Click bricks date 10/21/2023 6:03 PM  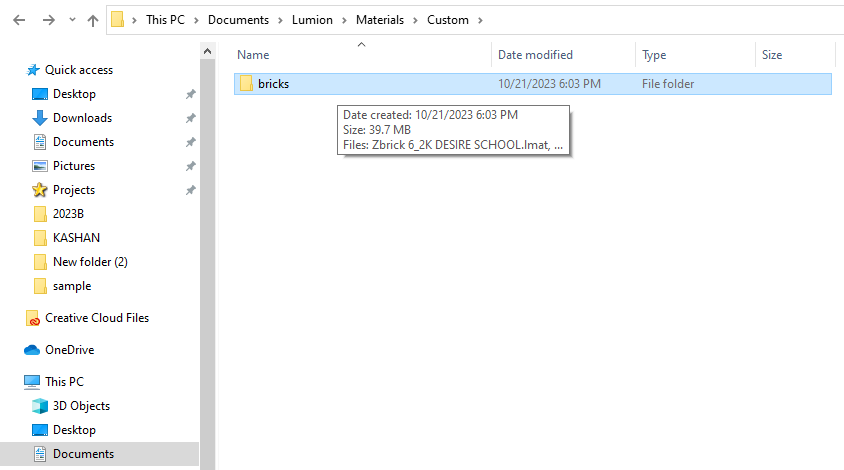[x=549, y=84]
